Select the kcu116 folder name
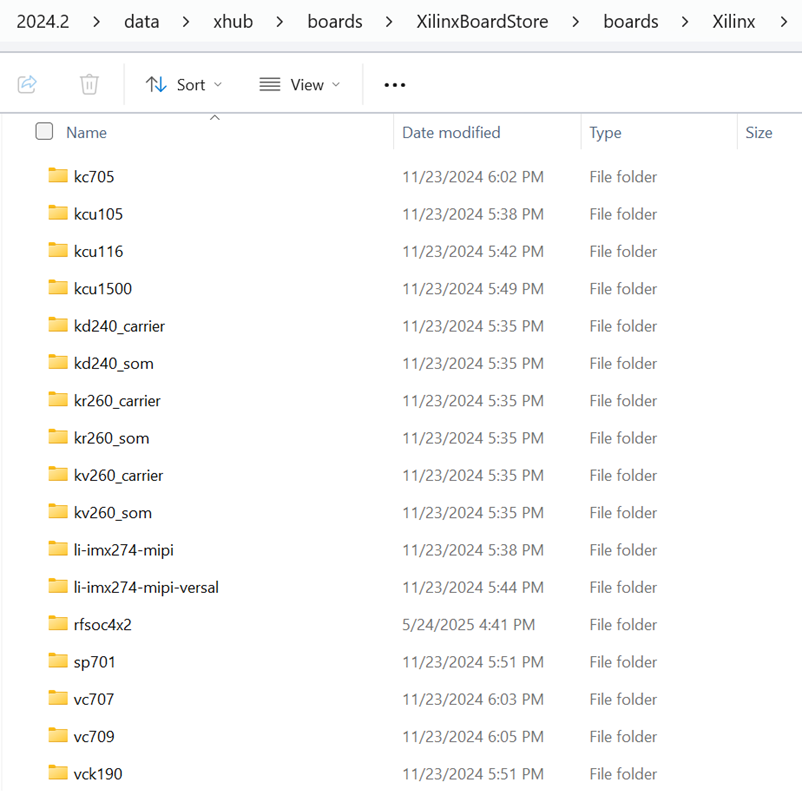The height and width of the screenshot is (802, 802). [98, 251]
